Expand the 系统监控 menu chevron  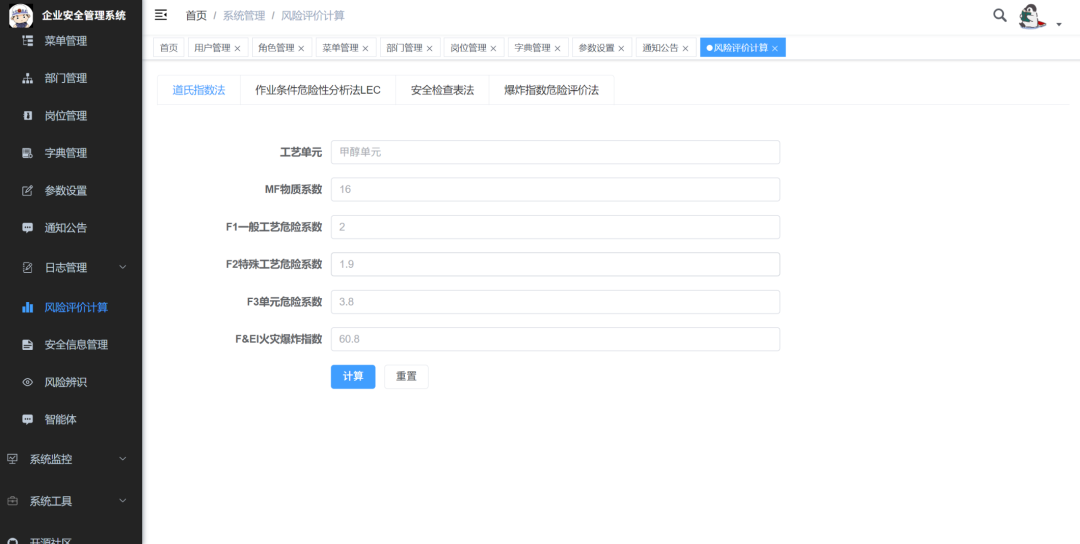(x=123, y=459)
